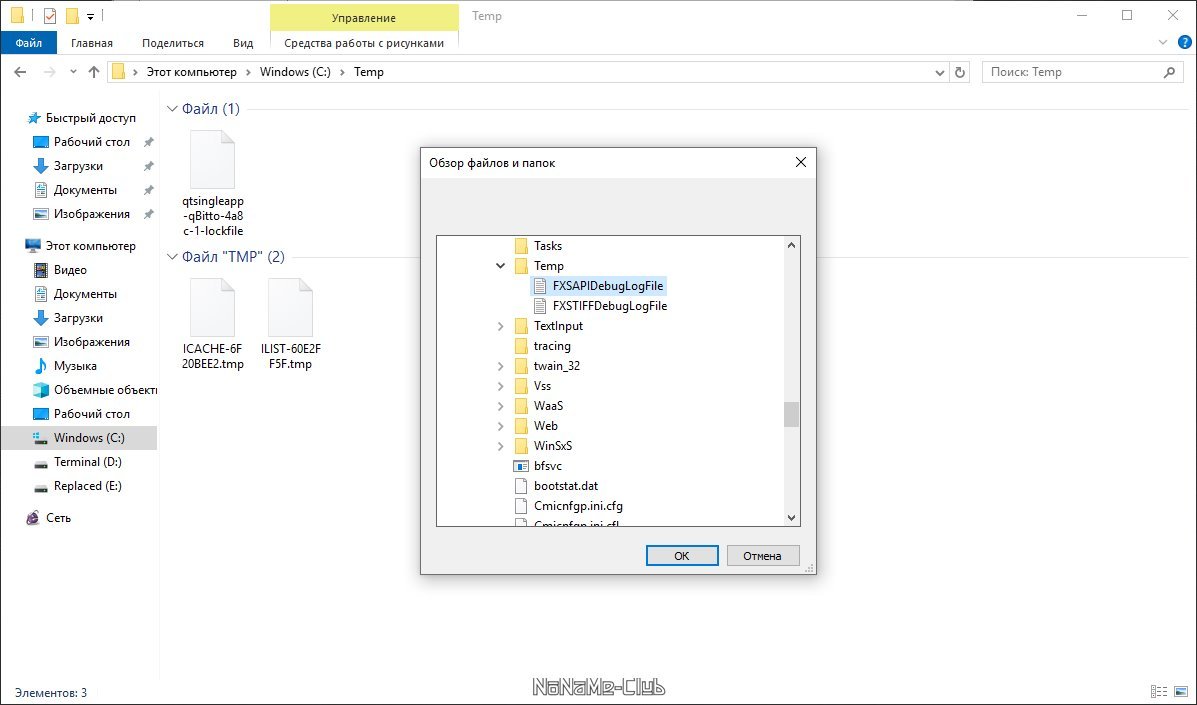
Task: Confirm selection with OK button
Action: tap(682, 555)
